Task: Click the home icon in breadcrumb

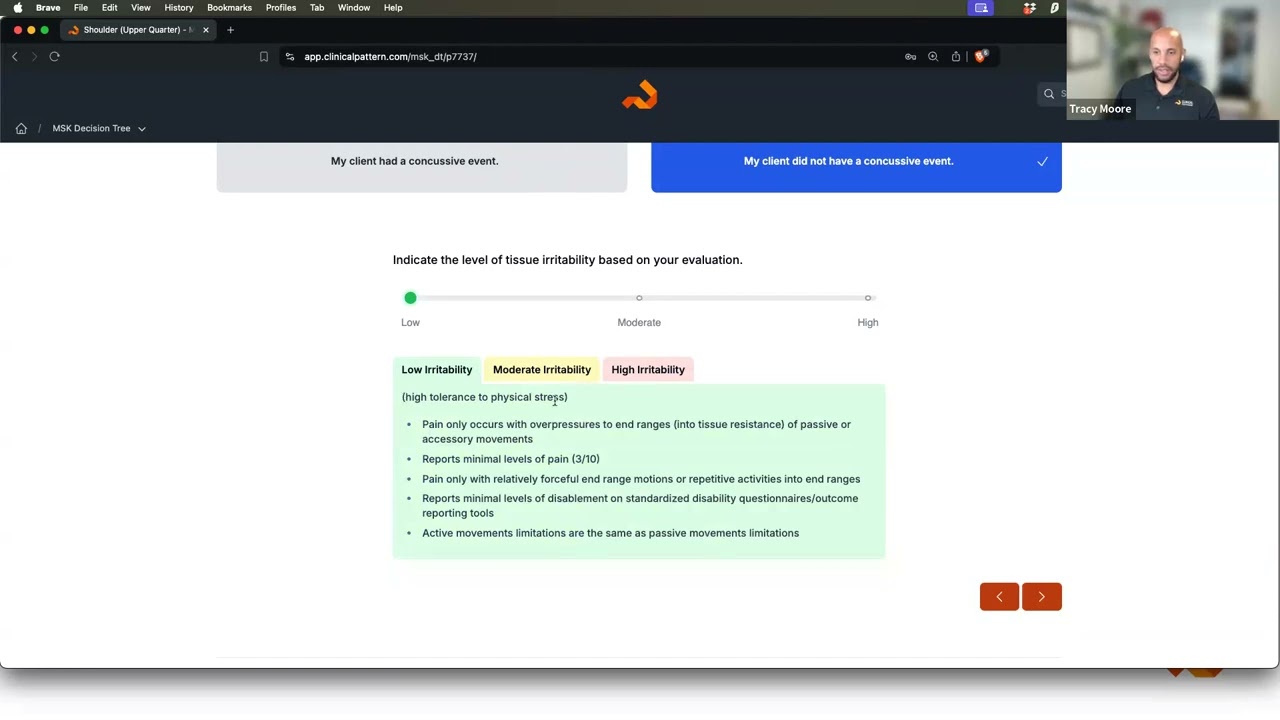Action: point(21,128)
